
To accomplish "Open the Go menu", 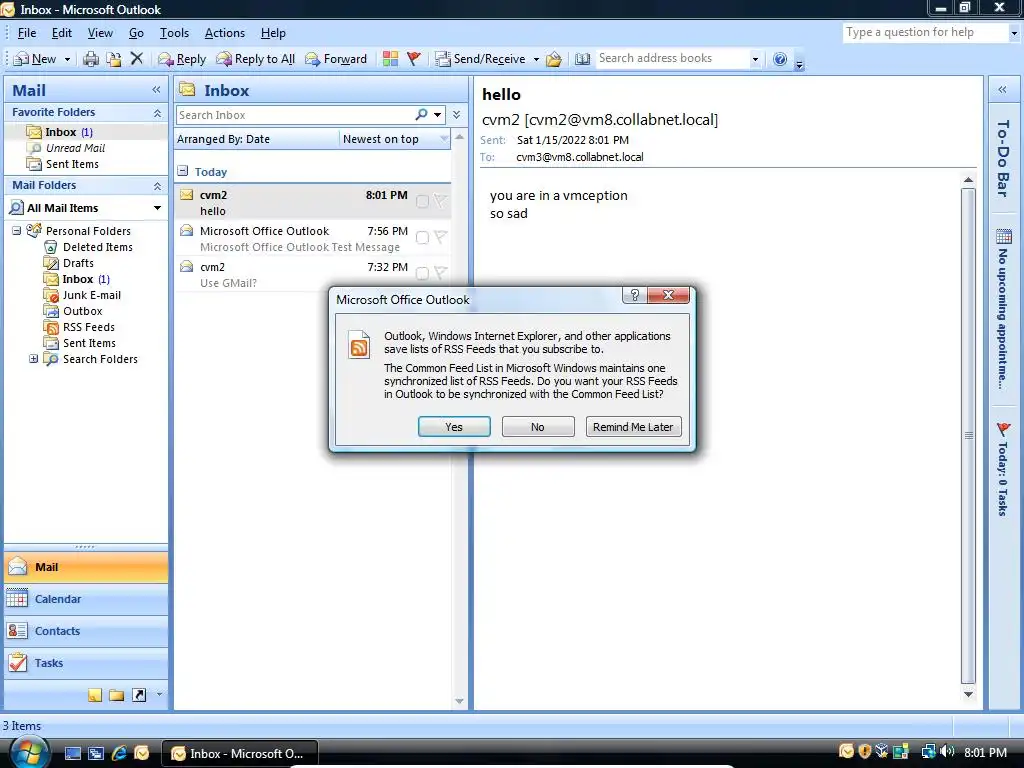I will 136,33.
